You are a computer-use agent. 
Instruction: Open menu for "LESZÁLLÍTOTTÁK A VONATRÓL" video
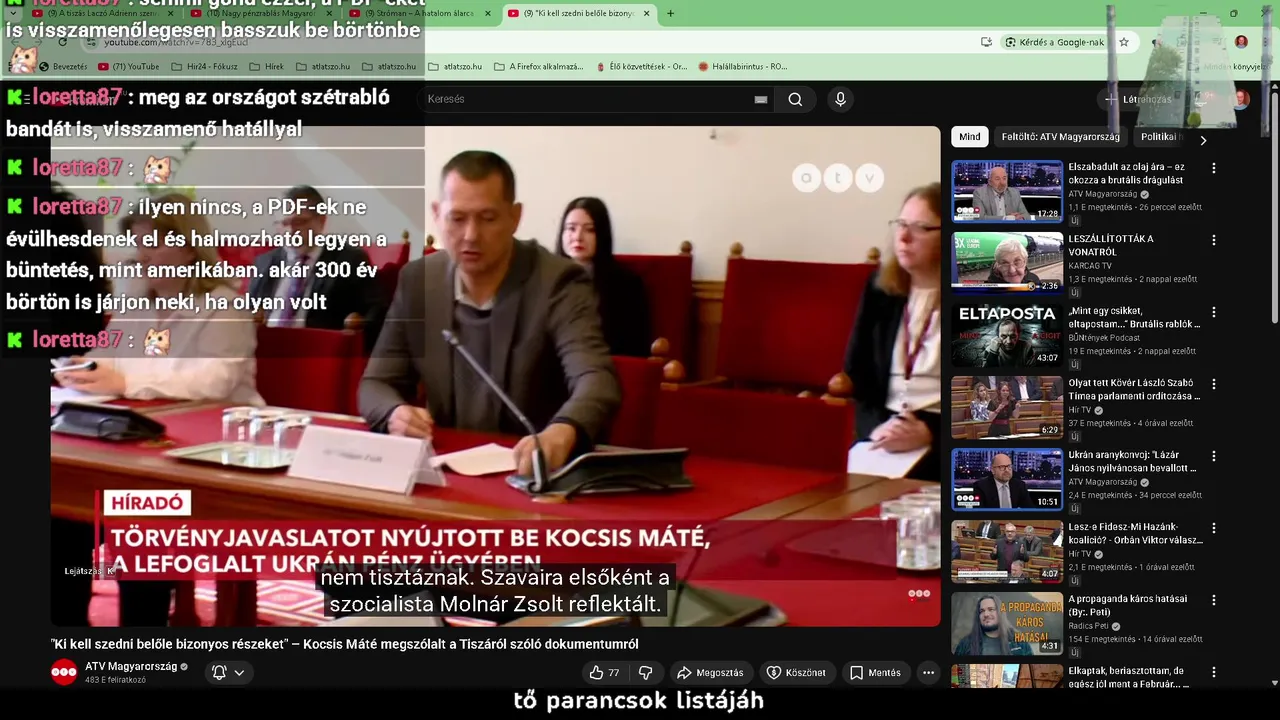1214,240
